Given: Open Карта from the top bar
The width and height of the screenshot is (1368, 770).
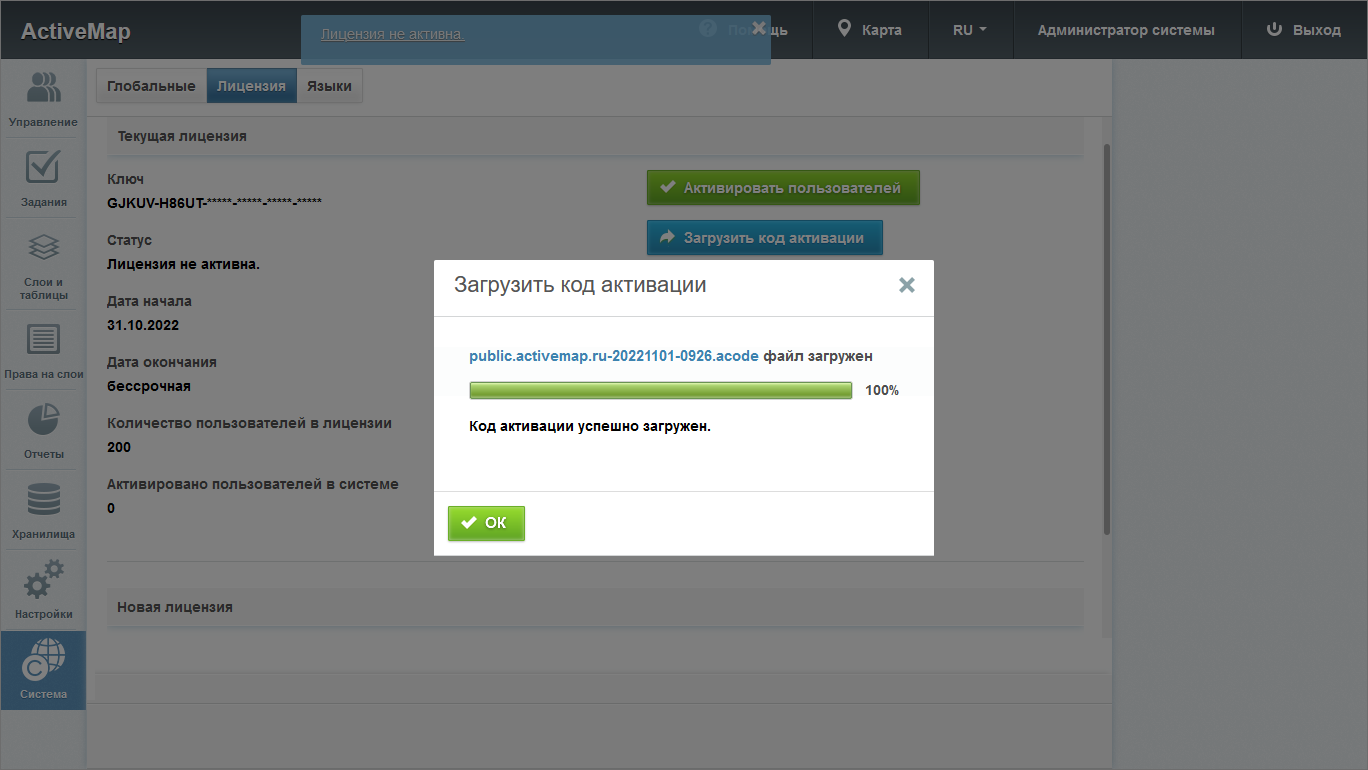Looking at the screenshot, I should point(870,30).
